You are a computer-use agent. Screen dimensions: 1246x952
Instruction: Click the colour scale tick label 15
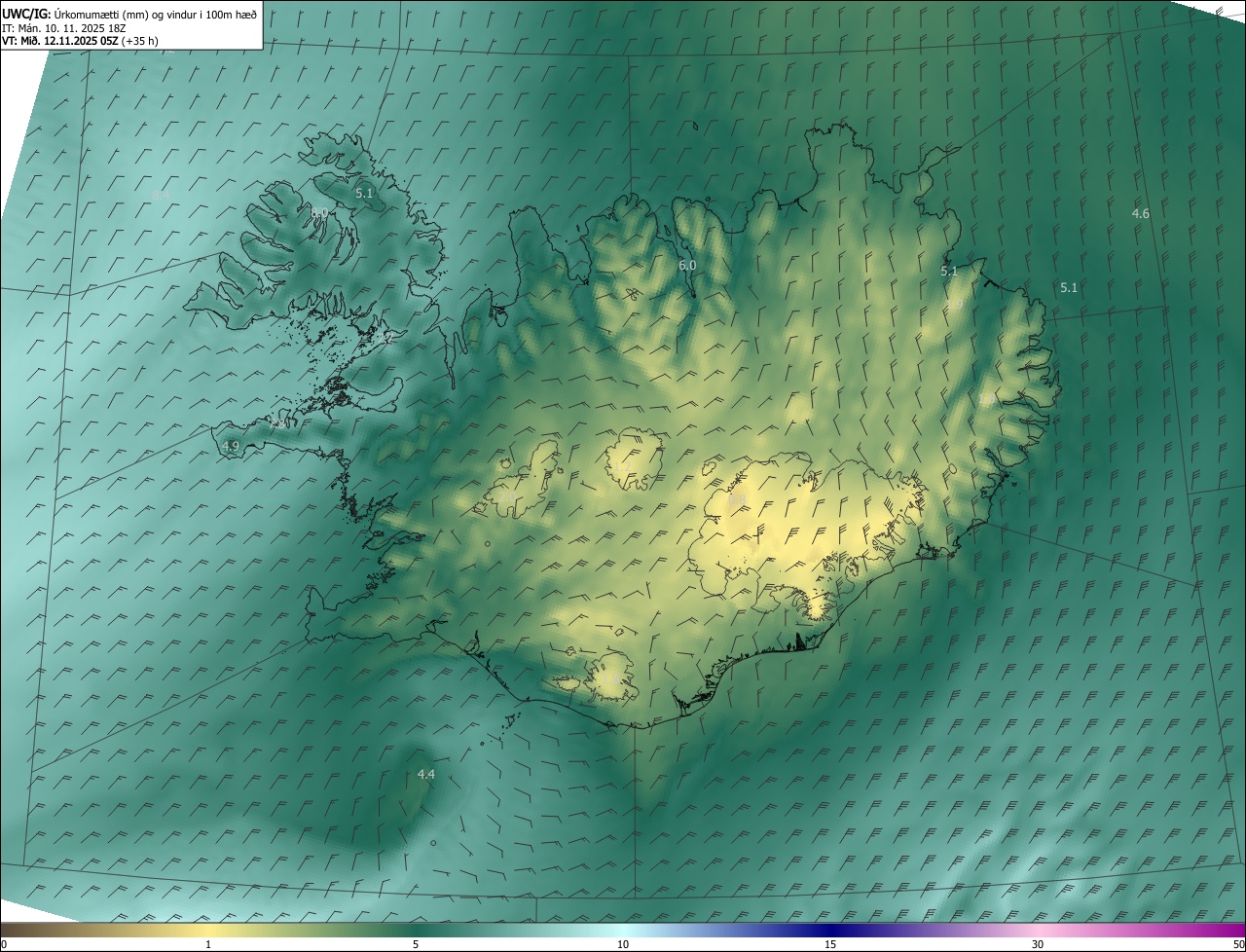coord(830,944)
